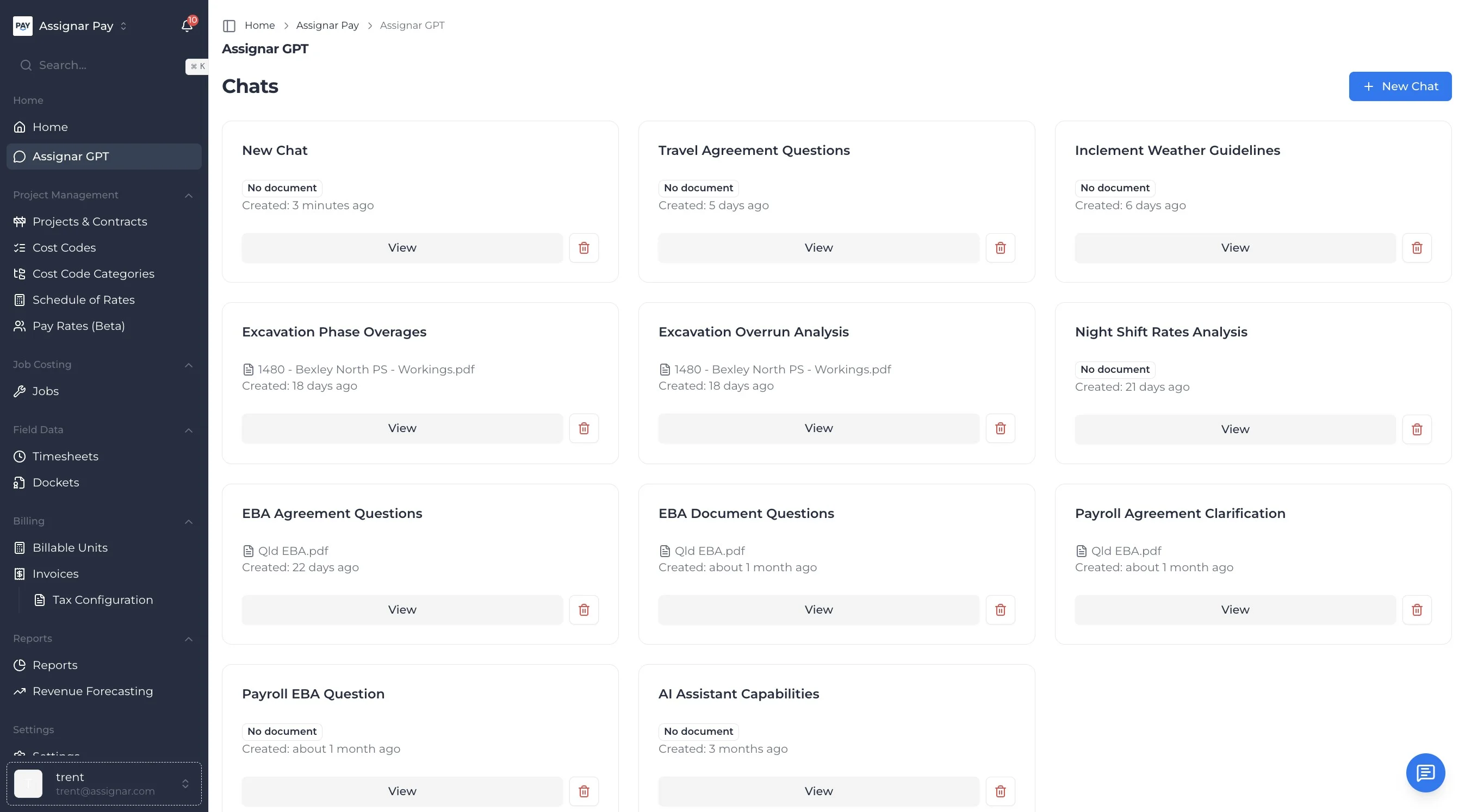The width and height of the screenshot is (1465, 812).
Task: Open the floating chat support bubble
Action: point(1425,772)
